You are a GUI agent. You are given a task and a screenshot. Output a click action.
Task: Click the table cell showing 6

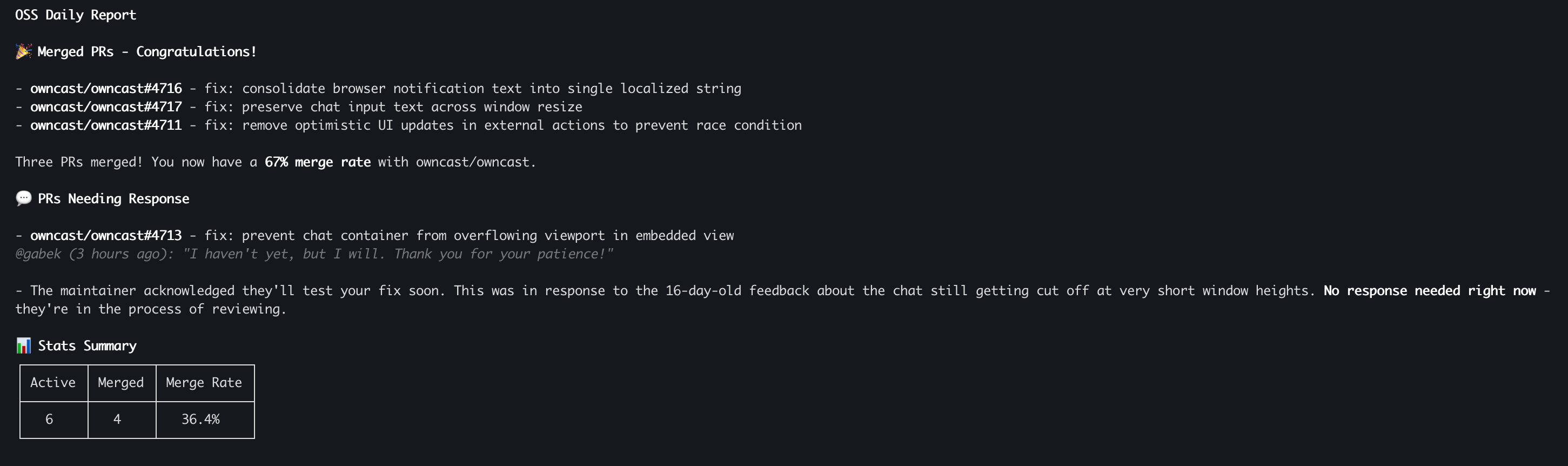(x=49, y=419)
